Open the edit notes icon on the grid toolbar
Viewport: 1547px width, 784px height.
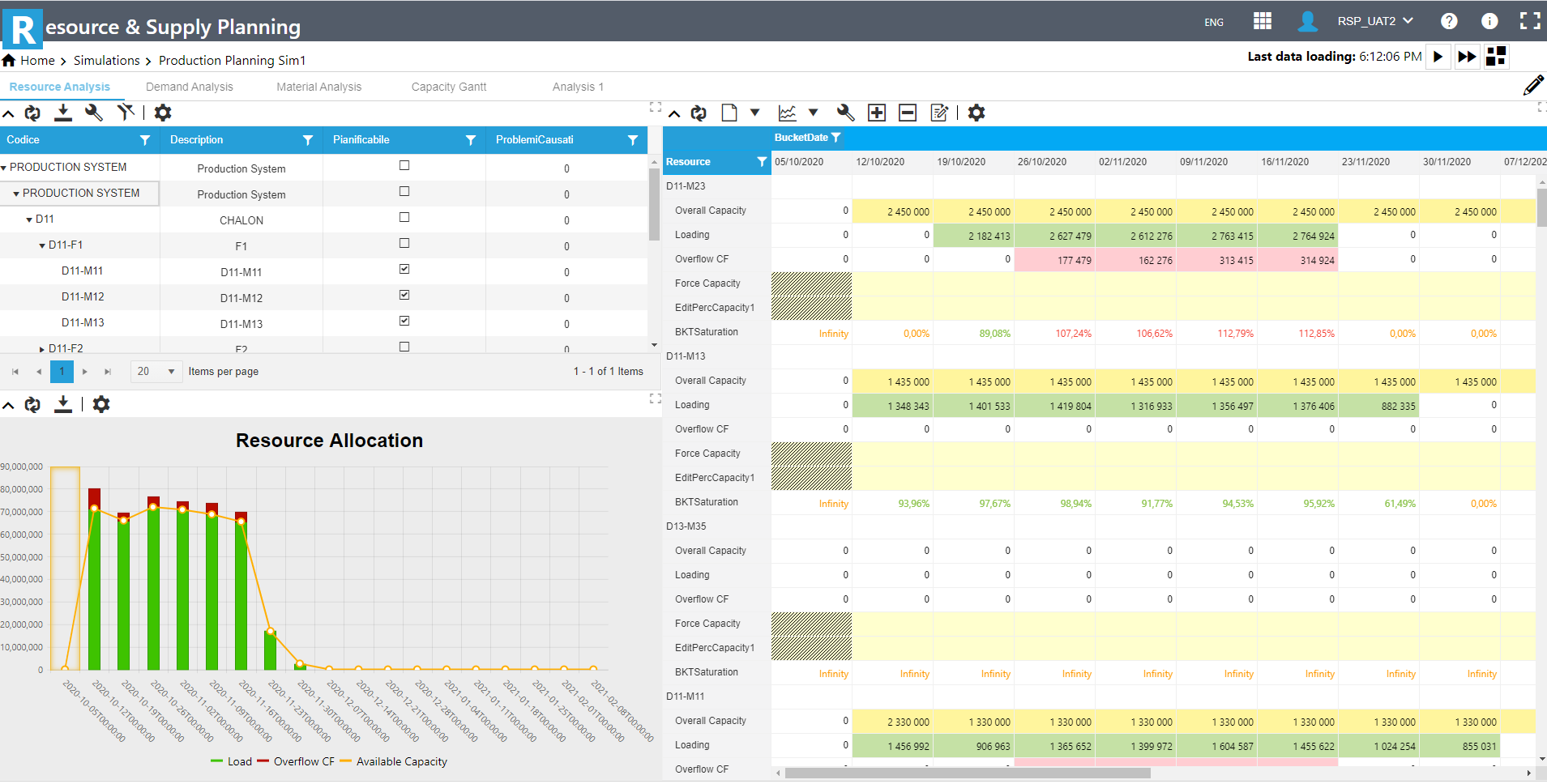click(939, 113)
